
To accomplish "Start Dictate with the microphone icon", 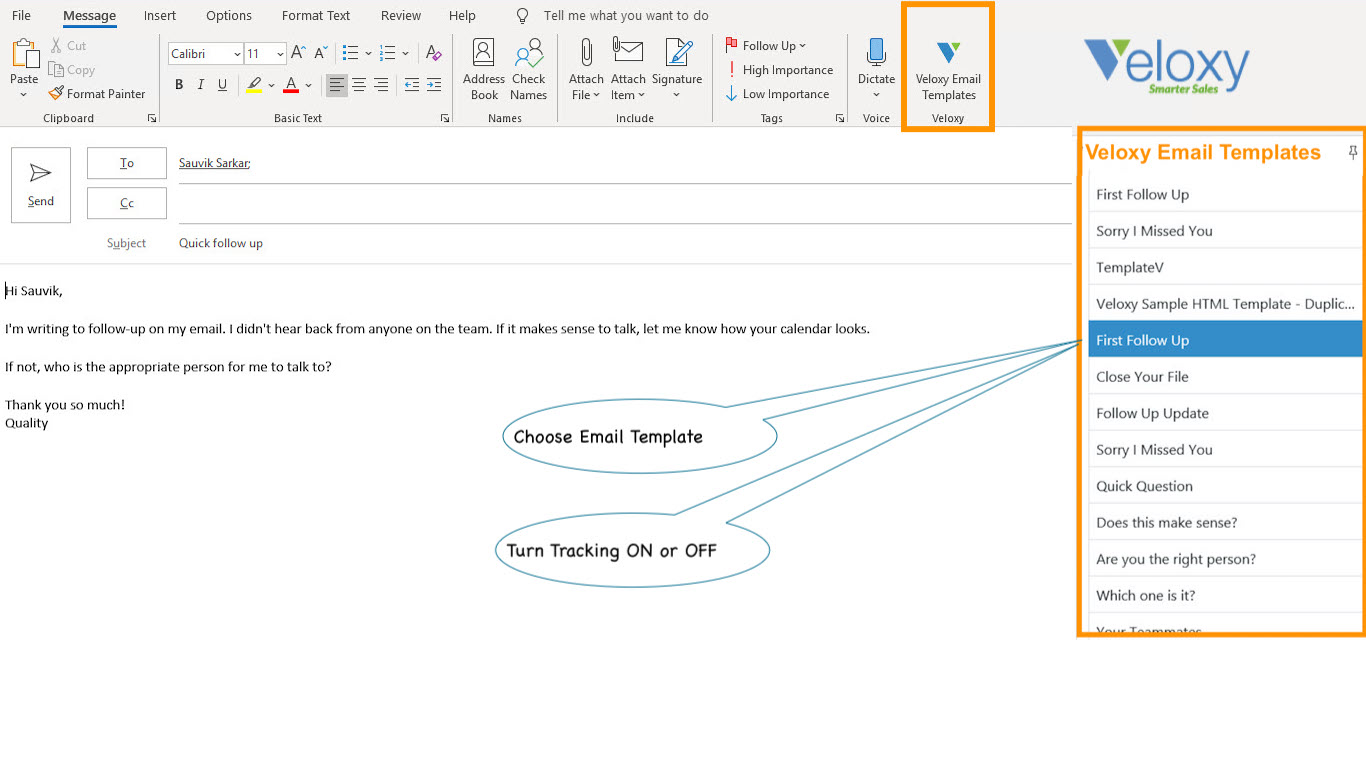I will coord(876,69).
